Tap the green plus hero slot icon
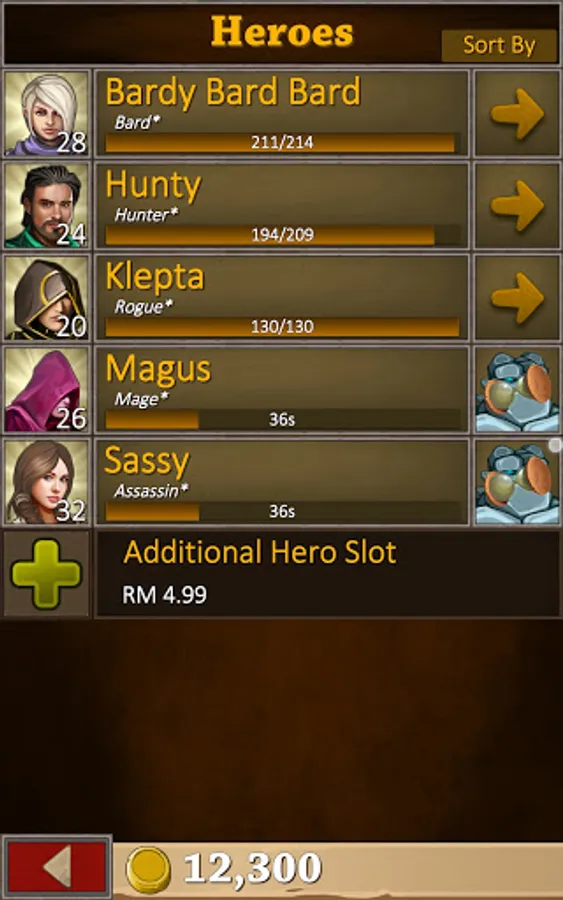Screen dimensions: 563x900 (46, 573)
